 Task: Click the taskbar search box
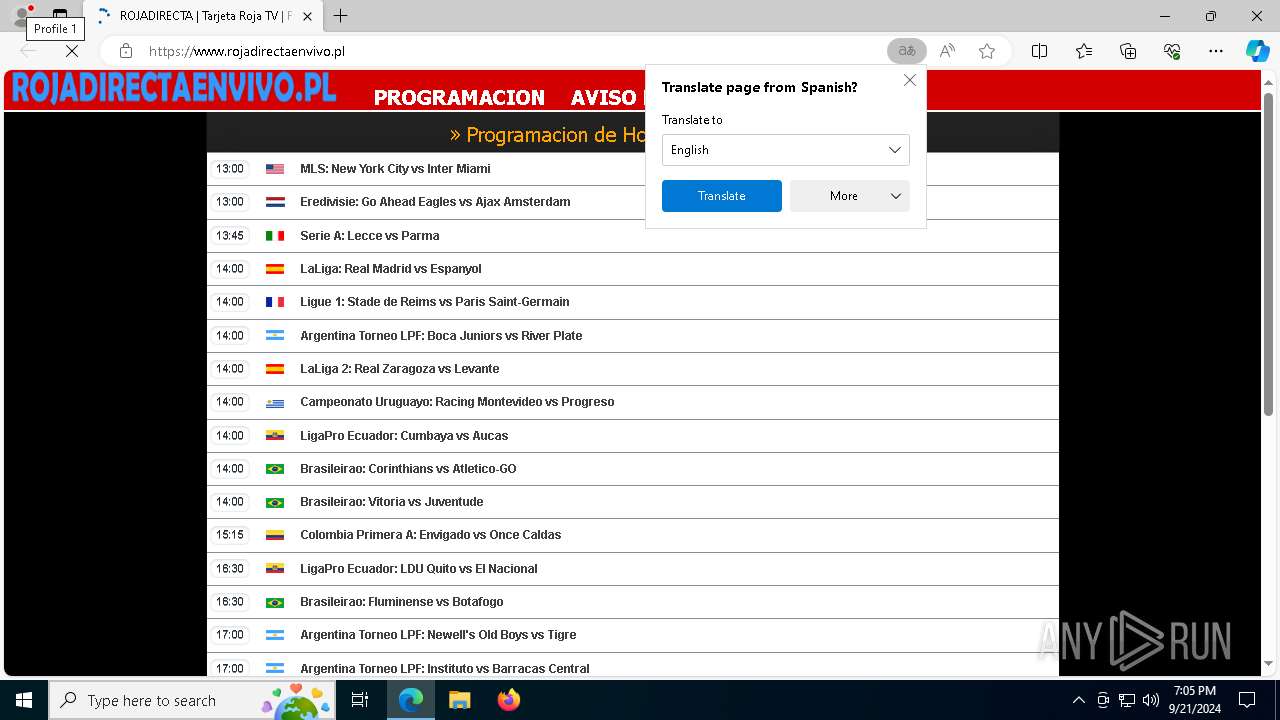pos(192,700)
